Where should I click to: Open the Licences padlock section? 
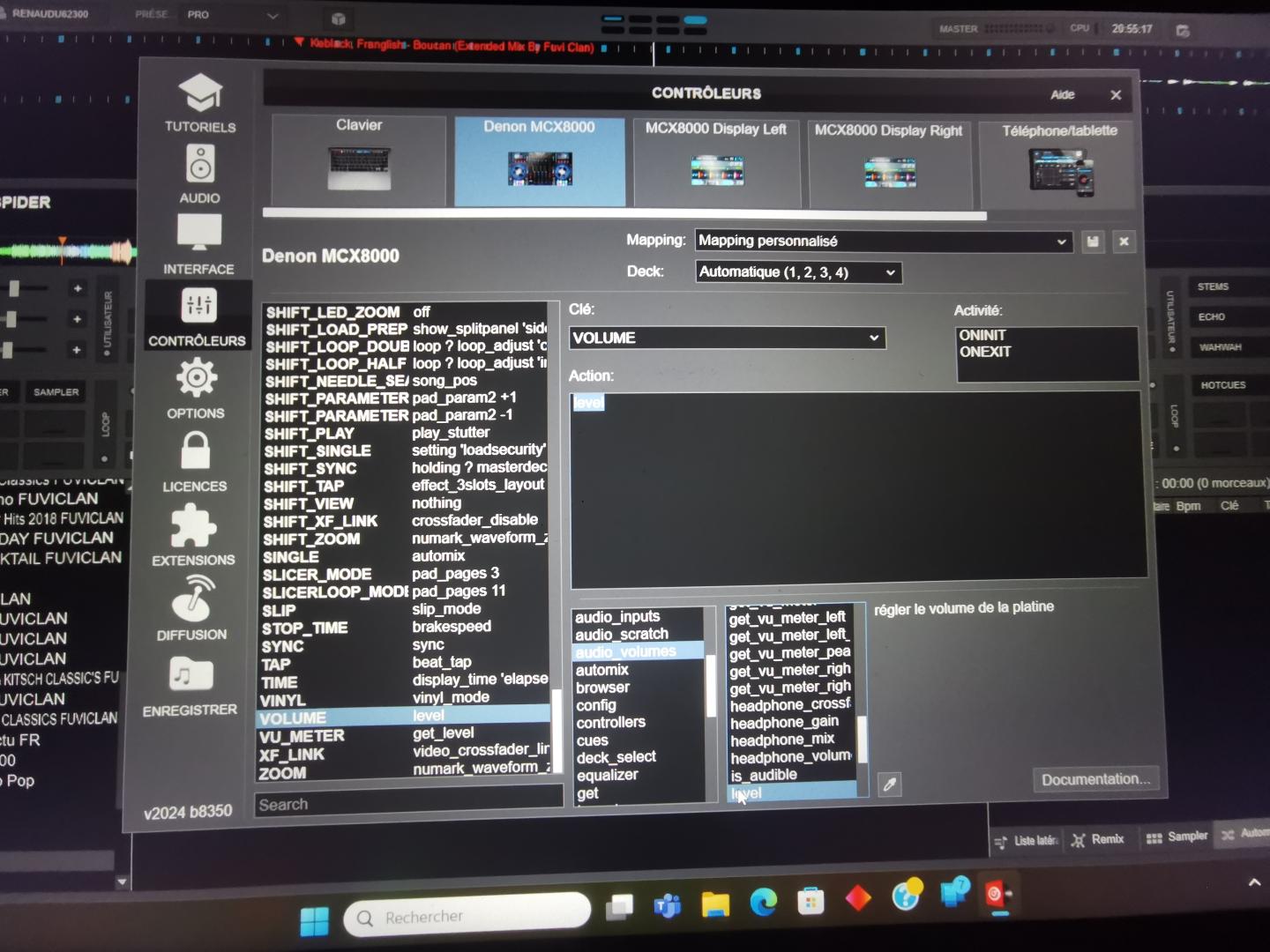click(x=195, y=462)
